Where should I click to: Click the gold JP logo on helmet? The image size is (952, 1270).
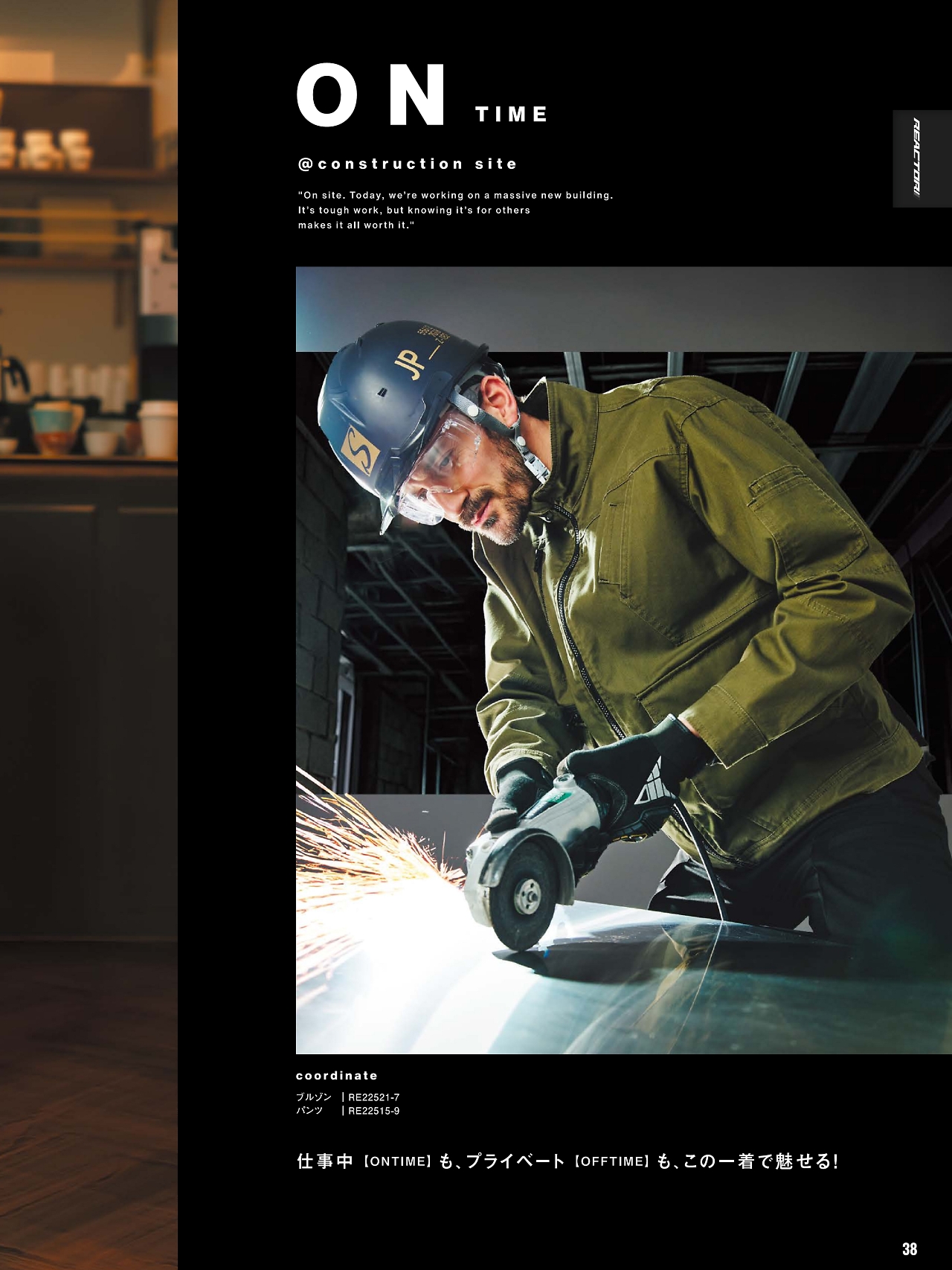416,361
